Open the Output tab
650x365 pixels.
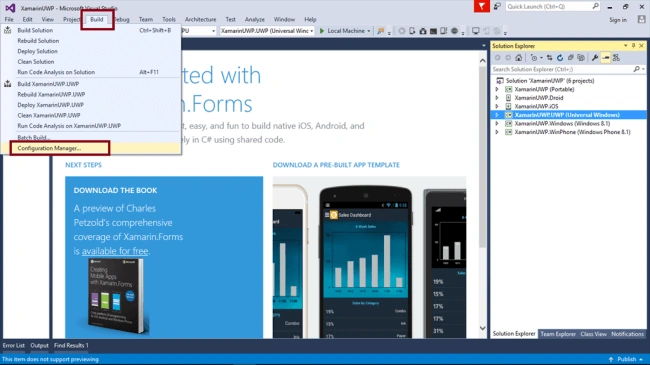pyautogui.click(x=39, y=345)
